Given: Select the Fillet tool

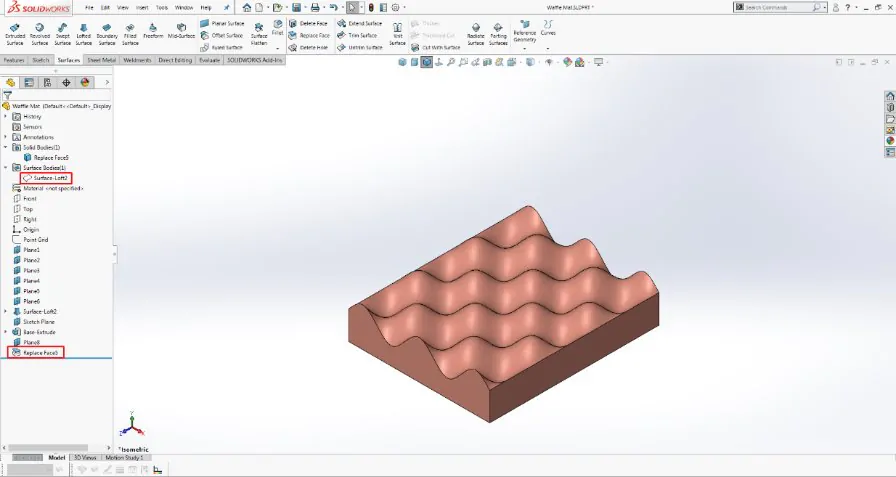Looking at the screenshot, I should pyautogui.click(x=278, y=27).
